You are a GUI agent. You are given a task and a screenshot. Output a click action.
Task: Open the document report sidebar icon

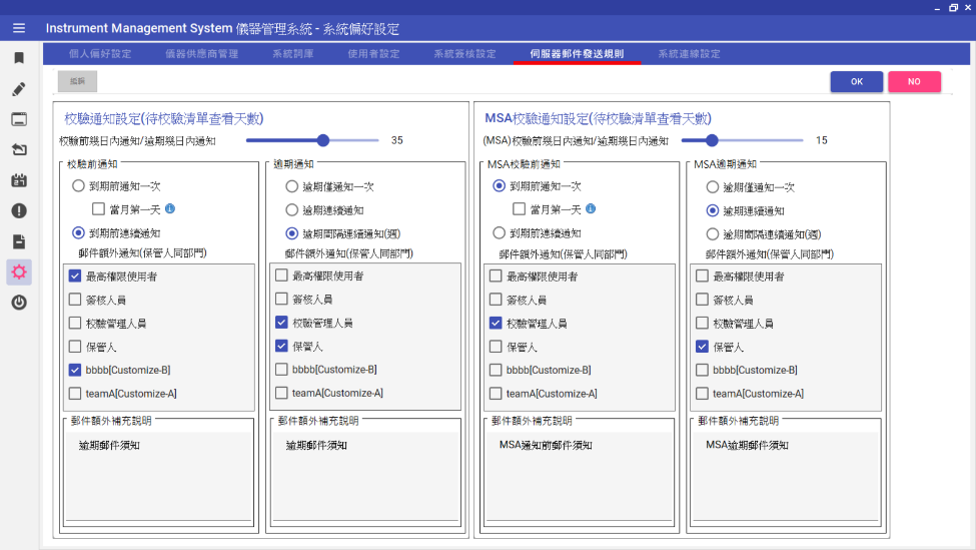[19, 241]
